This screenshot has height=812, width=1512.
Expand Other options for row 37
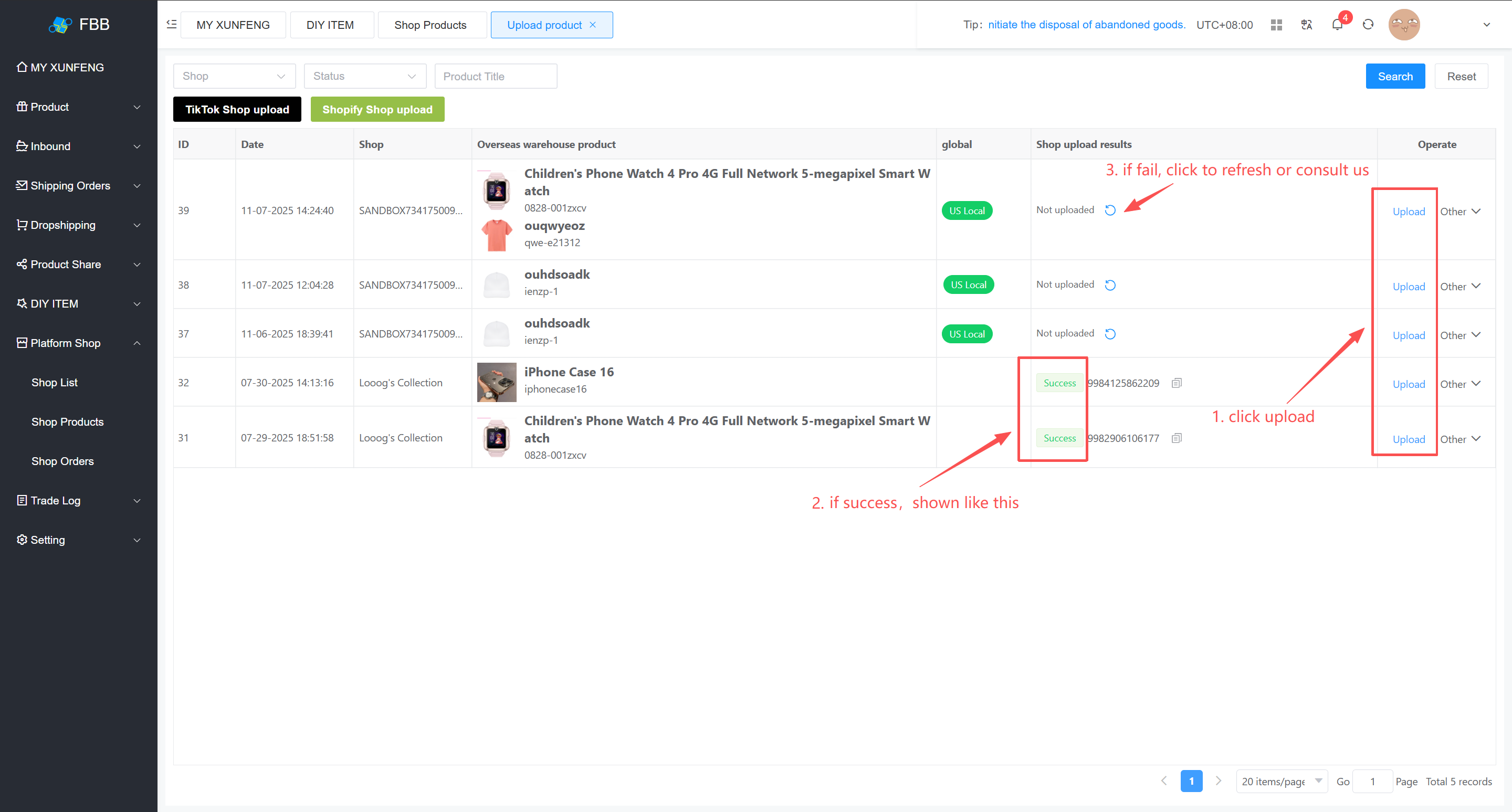pos(1461,335)
